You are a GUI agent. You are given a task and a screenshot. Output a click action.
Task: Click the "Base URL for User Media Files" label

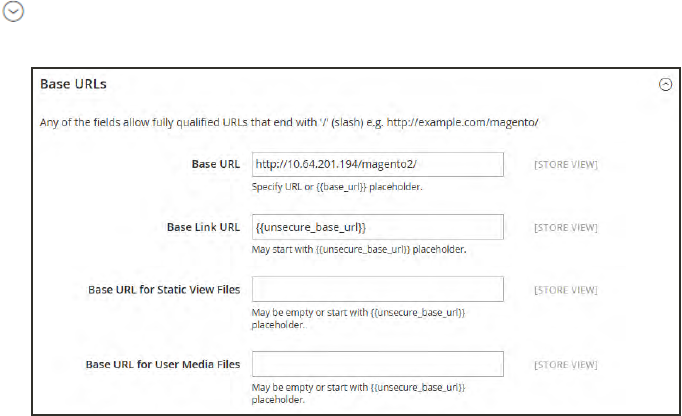[165, 363]
